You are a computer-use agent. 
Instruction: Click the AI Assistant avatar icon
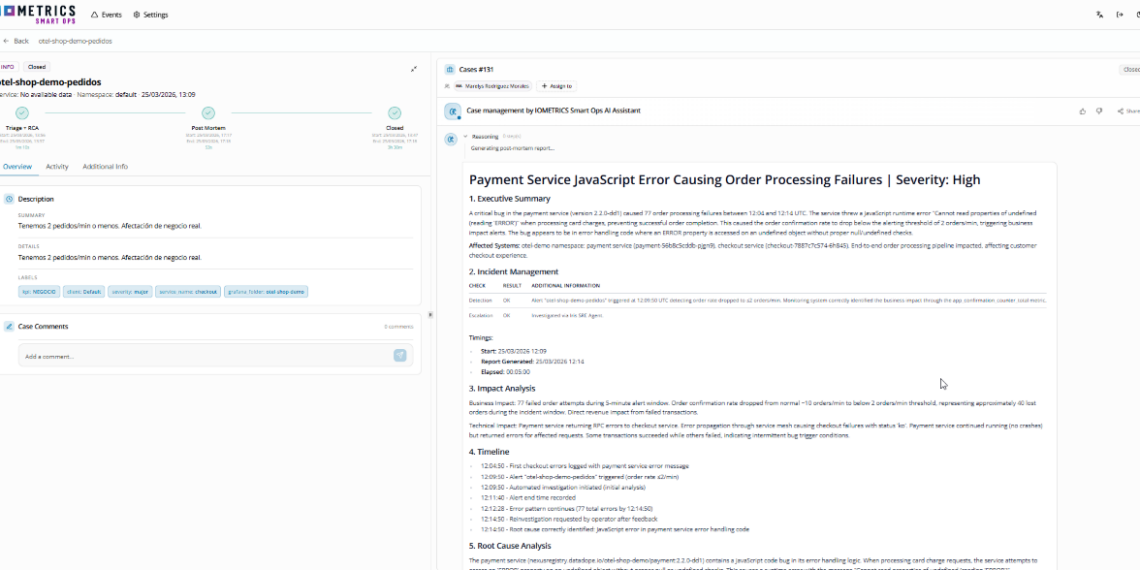pyautogui.click(x=452, y=111)
